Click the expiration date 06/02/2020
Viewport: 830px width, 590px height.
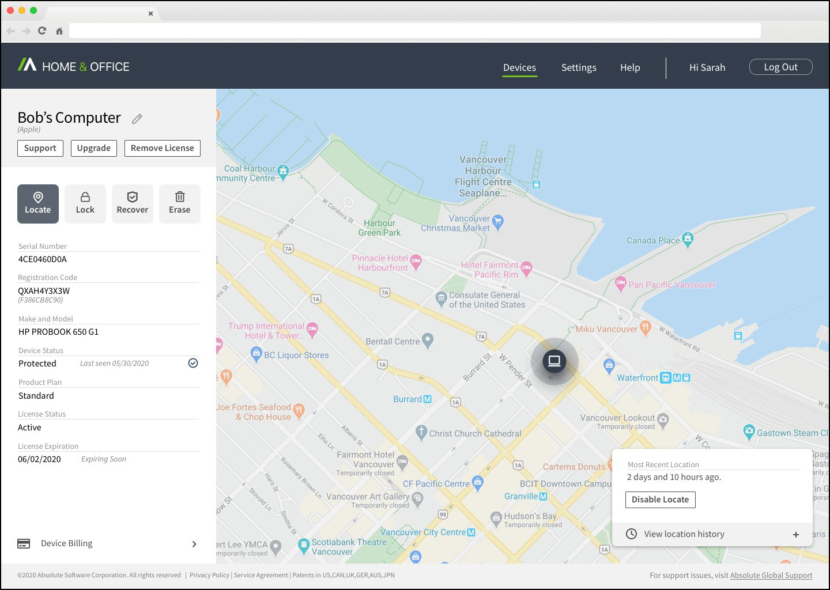click(39, 459)
